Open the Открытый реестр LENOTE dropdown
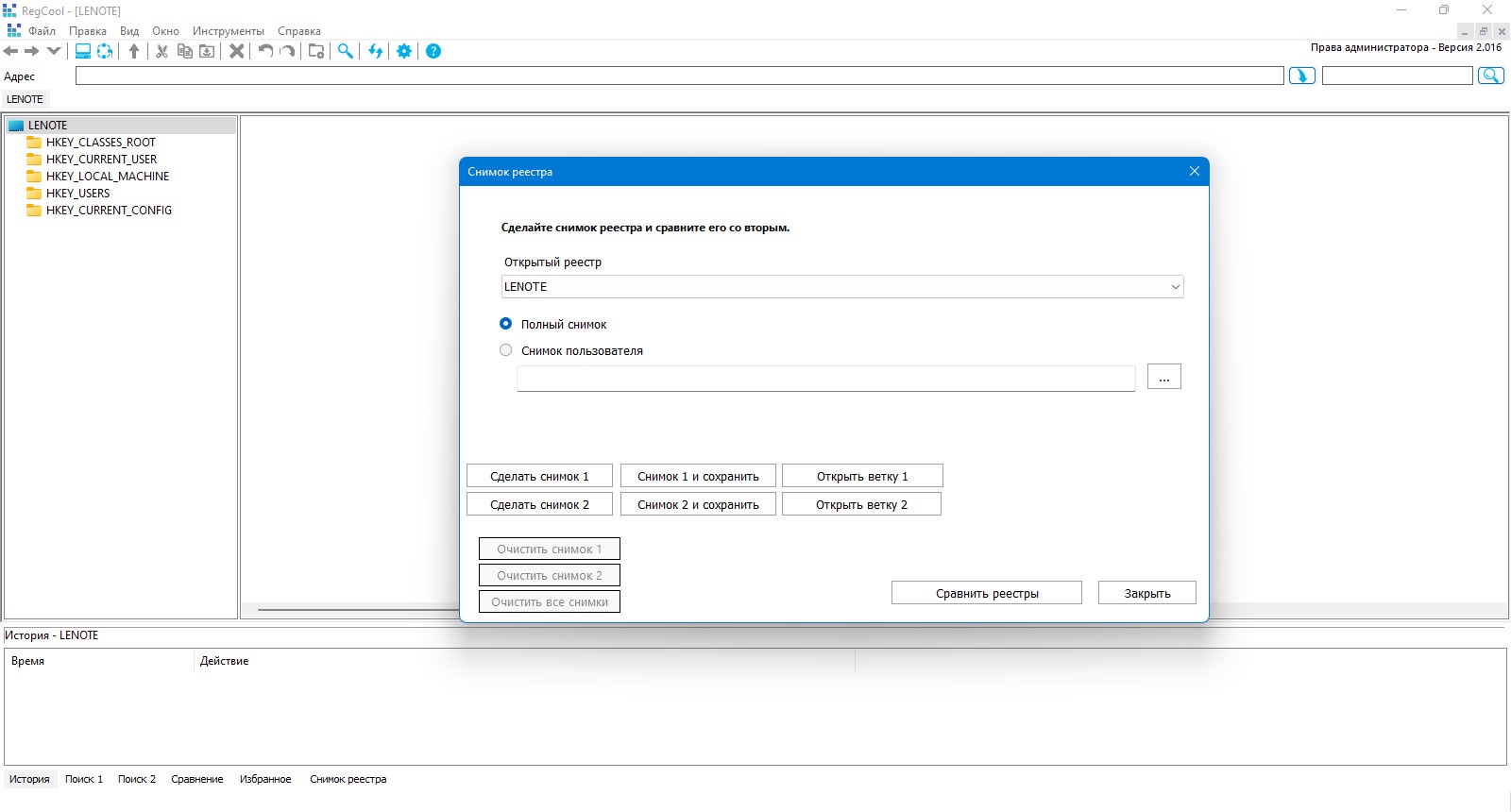The image size is (1511, 812). point(842,287)
